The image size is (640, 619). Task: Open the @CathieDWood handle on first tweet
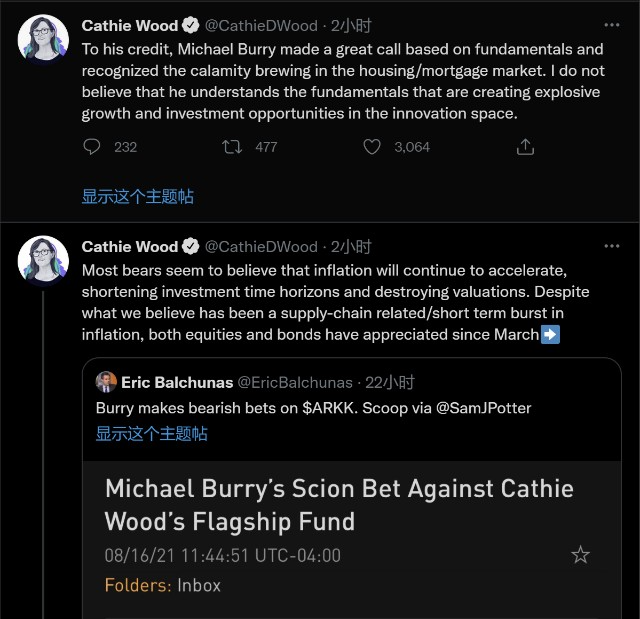262,25
